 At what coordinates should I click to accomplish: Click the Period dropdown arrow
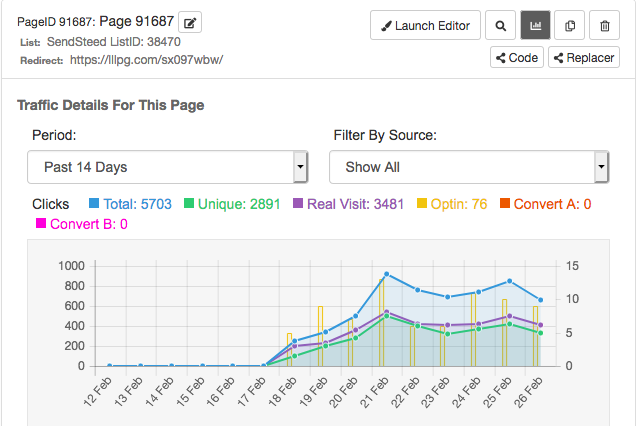300,167
